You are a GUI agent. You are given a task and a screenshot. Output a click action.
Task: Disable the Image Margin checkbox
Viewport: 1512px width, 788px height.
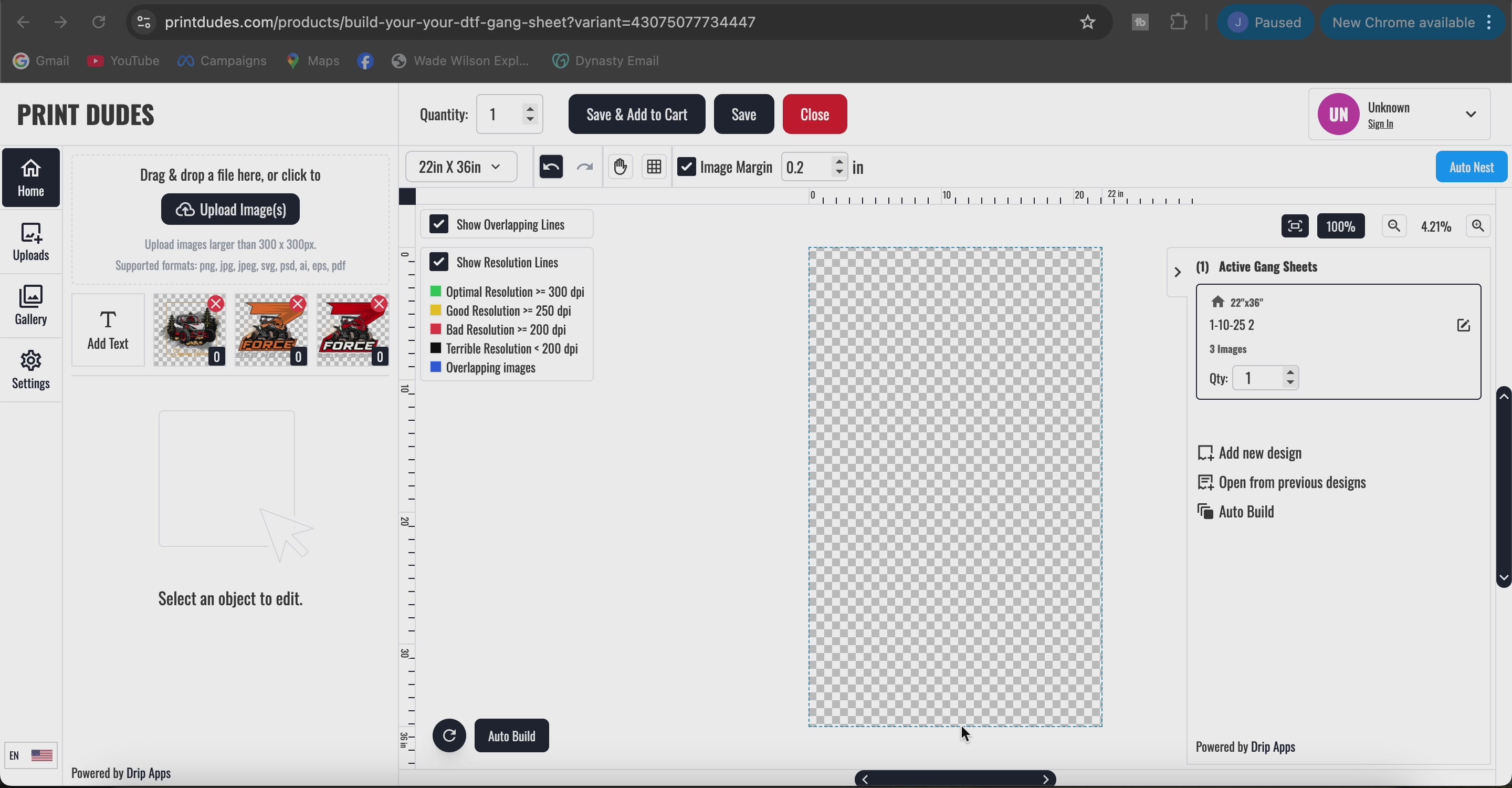(686, 168)
